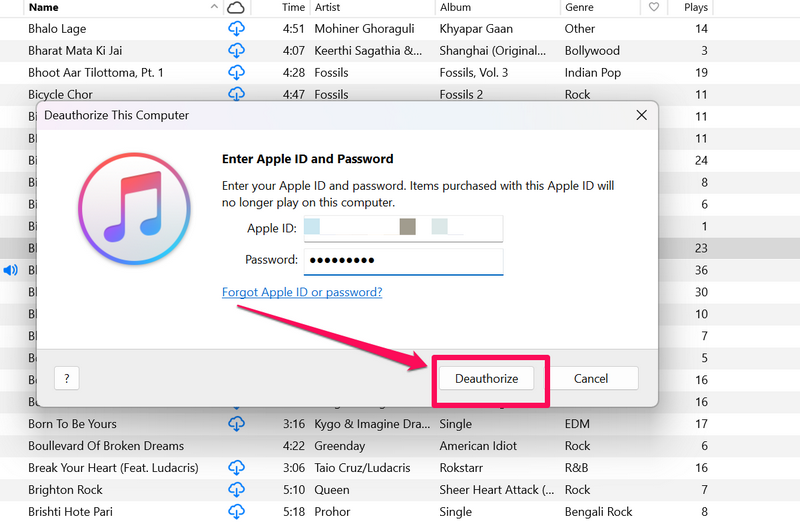Click the 4:51 time of Bhalo Lage

point(293,29)
